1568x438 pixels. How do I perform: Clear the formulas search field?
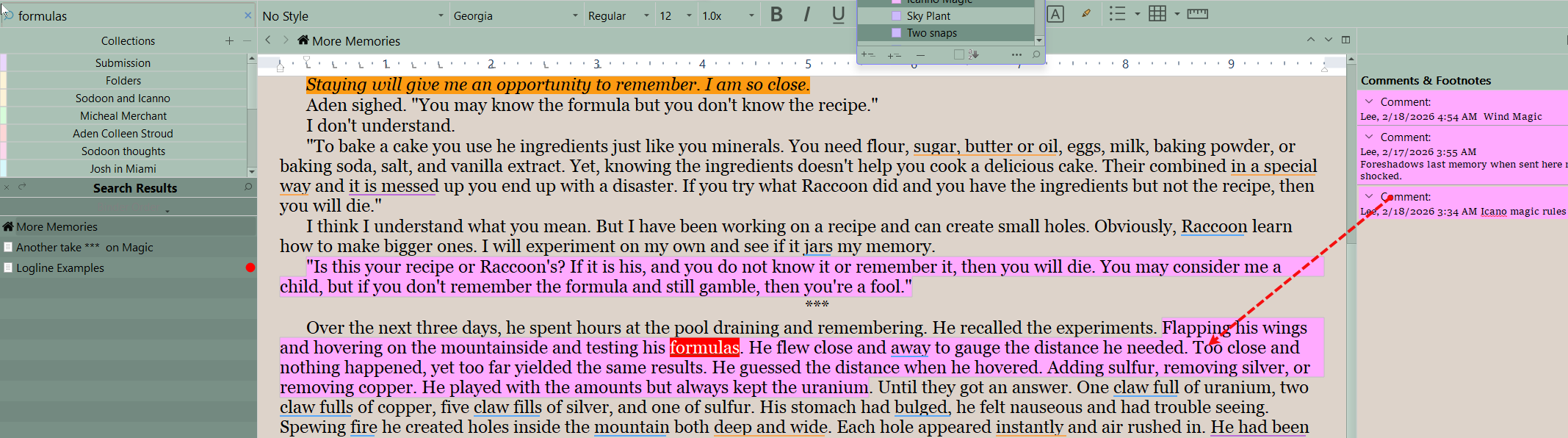[248, 15]
